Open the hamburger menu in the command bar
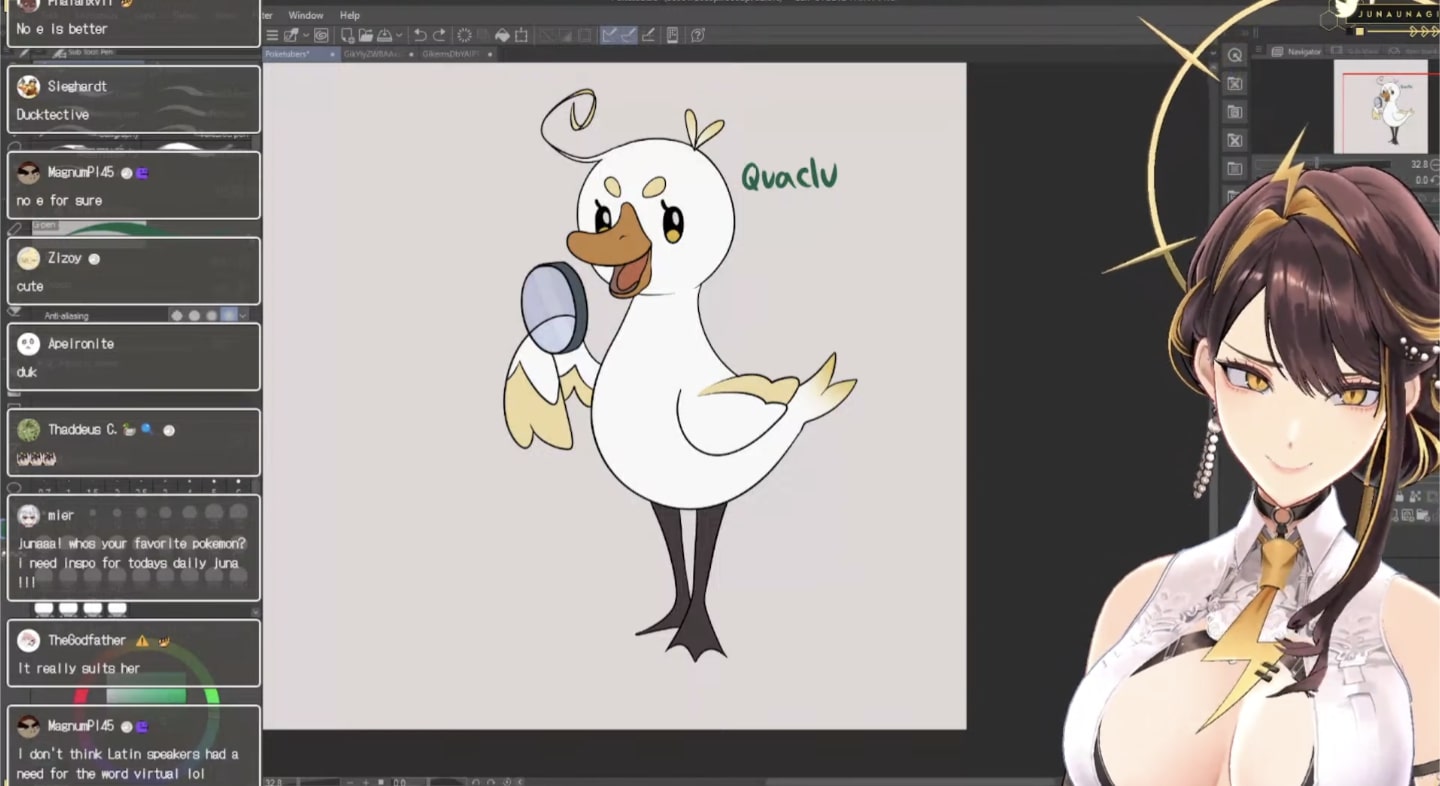1440x786 pixels. point(272,35)
